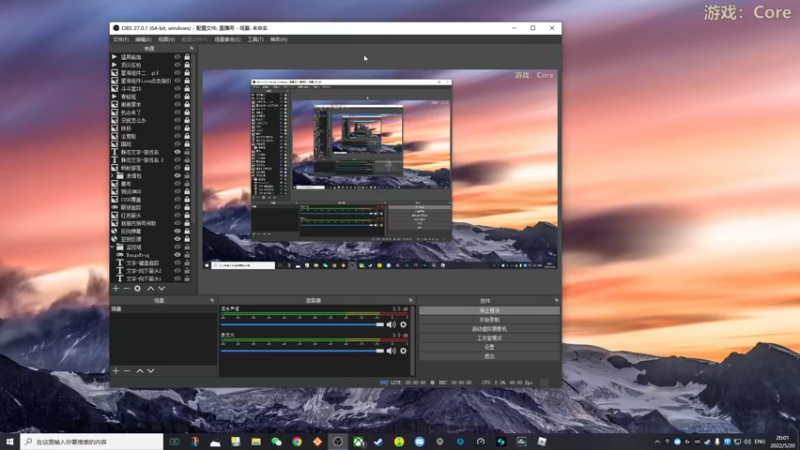Pop out the 来源 sources dock
The image size is (800, 450).
tap(192, 48)
